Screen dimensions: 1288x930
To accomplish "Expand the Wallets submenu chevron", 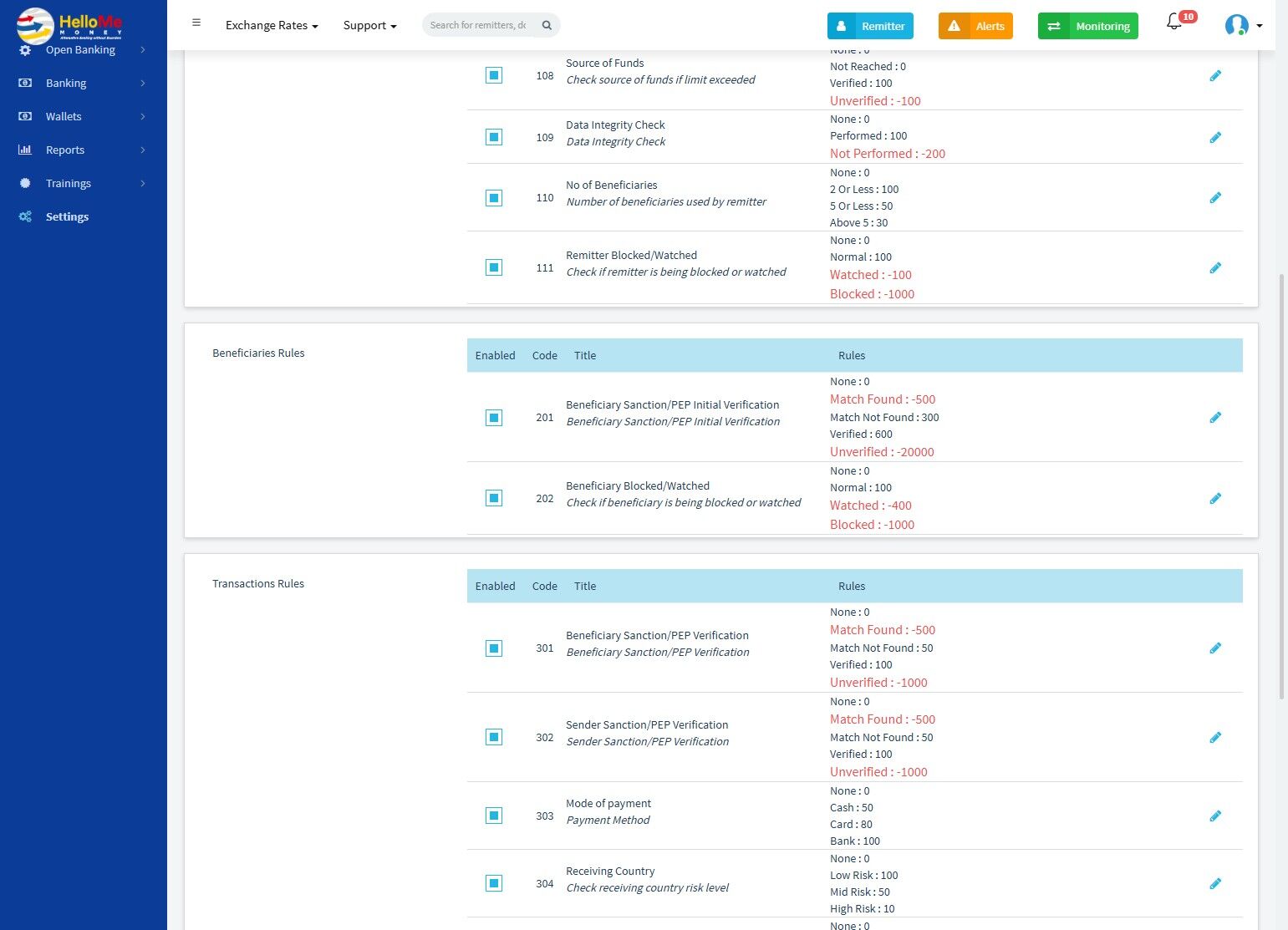I will click(x=143, y=116).
